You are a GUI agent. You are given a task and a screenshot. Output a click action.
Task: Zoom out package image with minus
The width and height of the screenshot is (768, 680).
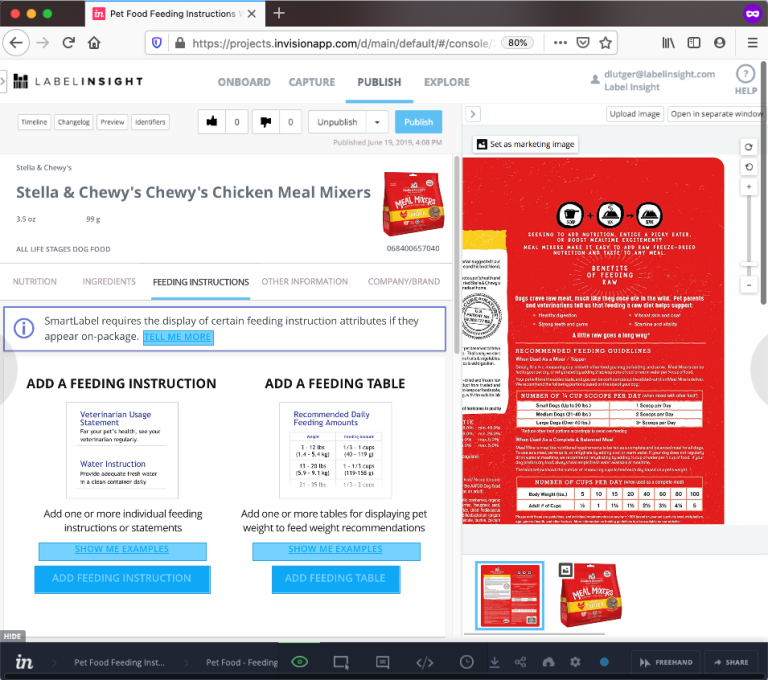748,285
